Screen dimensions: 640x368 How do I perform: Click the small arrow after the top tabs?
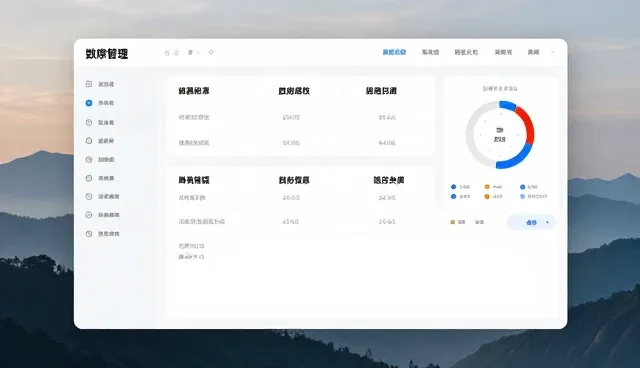553,52
